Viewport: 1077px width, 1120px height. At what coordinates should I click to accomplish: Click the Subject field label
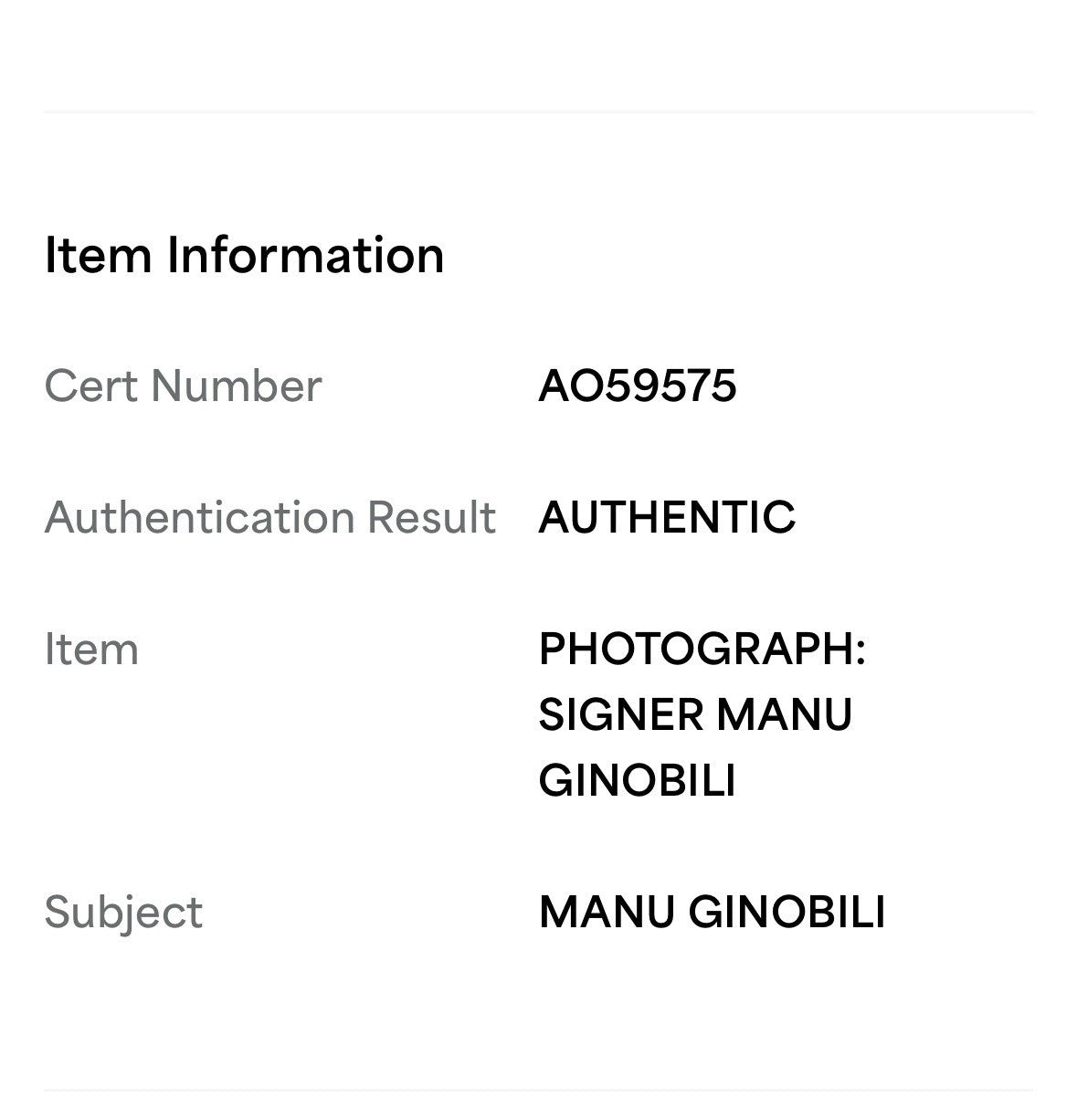click(123, 912)
